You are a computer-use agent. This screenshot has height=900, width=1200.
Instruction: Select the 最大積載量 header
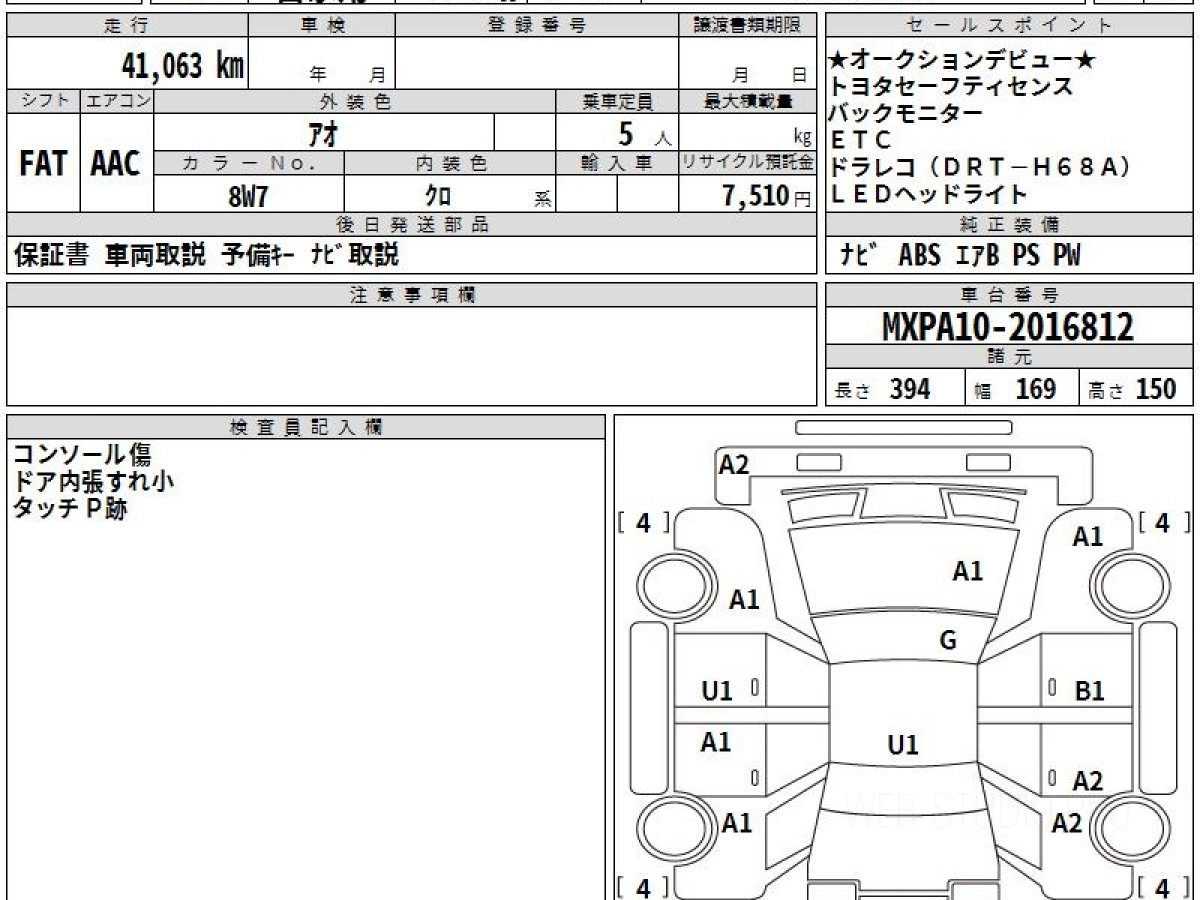(747, 101)
